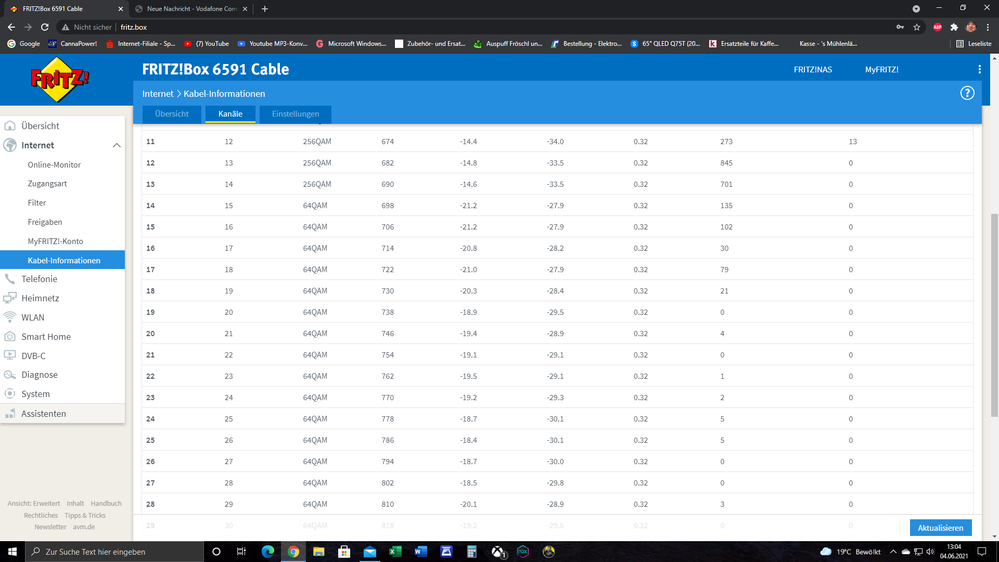
Task: Bookmark this page with the star icon
Action: pyautogui.click(x=917, y=27)
